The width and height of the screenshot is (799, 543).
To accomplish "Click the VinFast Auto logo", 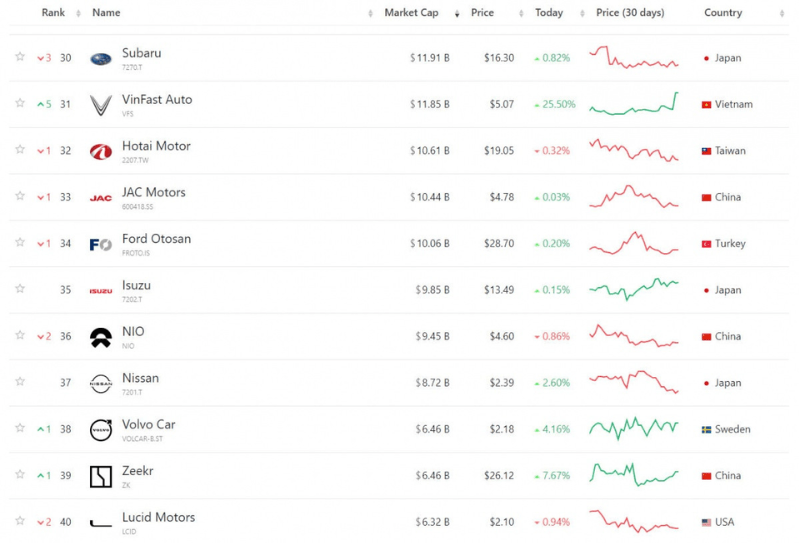I will [x=101, y=105].
